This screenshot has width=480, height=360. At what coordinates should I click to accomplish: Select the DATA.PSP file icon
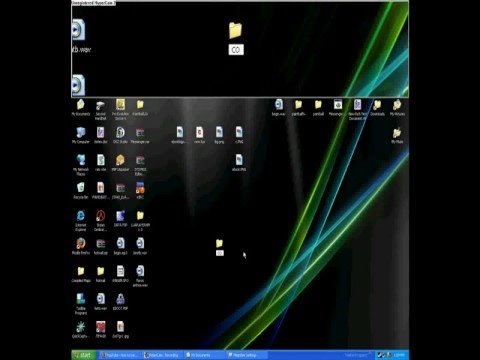120,218
